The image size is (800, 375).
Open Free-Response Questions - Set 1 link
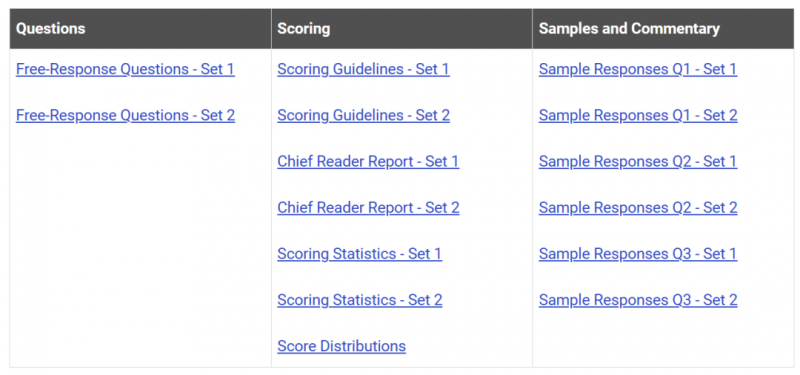point(126,69)
